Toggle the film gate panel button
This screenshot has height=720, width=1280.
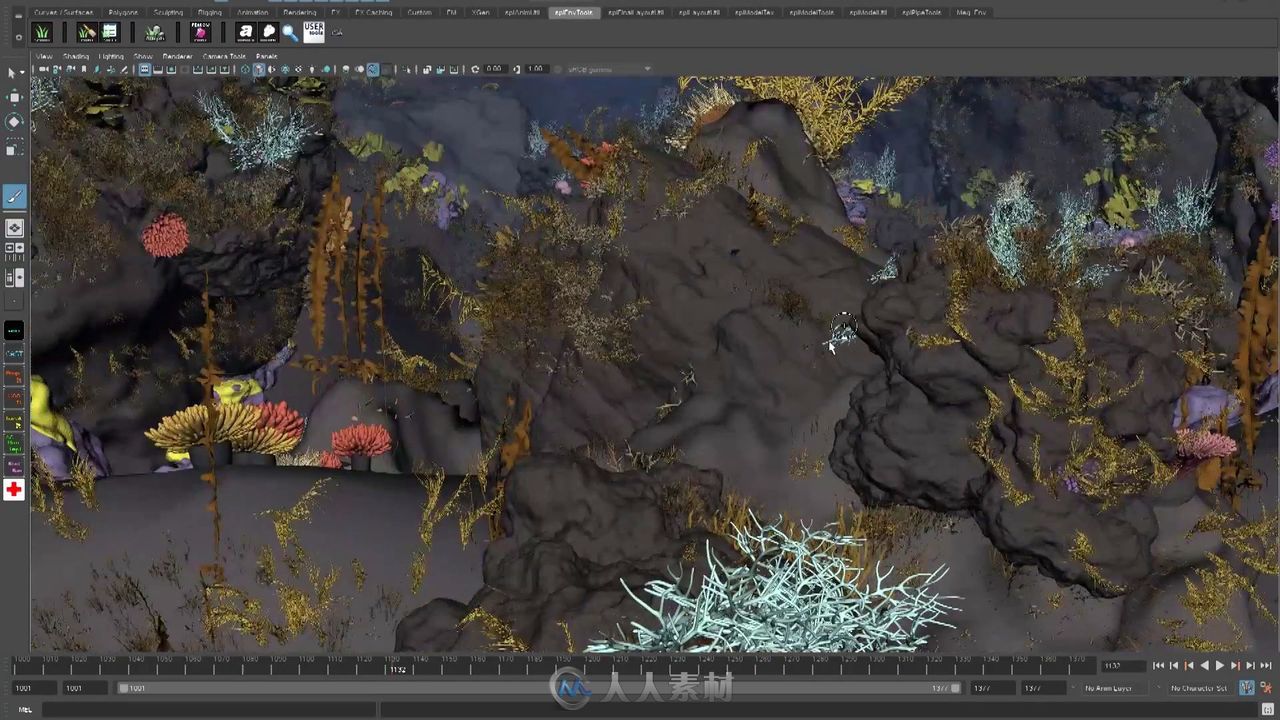click(x=158, y=69)
